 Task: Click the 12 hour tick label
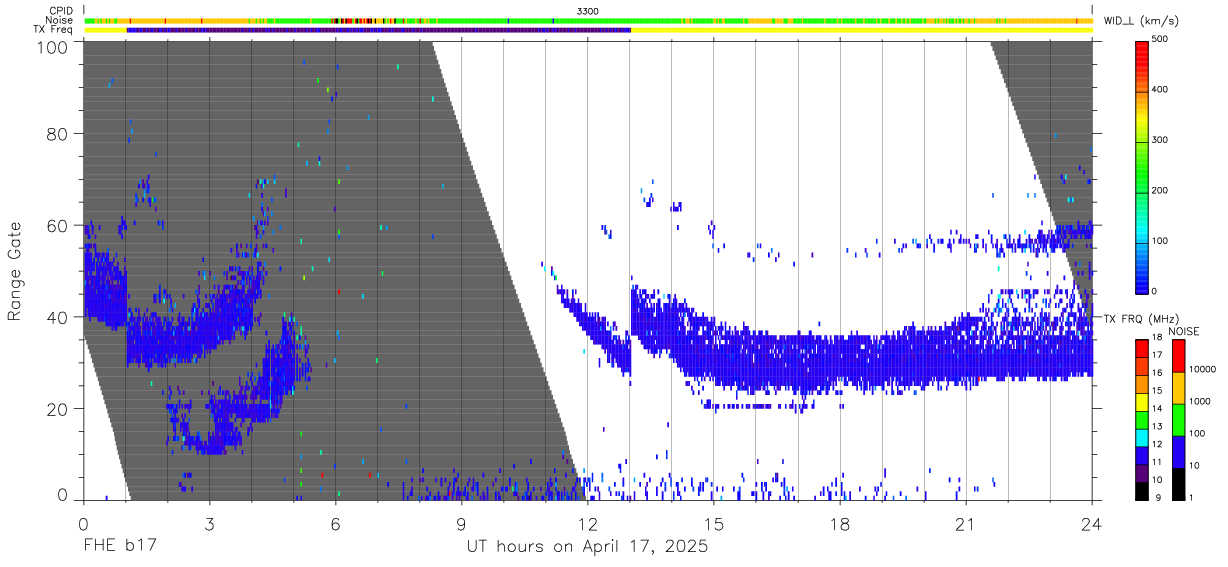587,524
